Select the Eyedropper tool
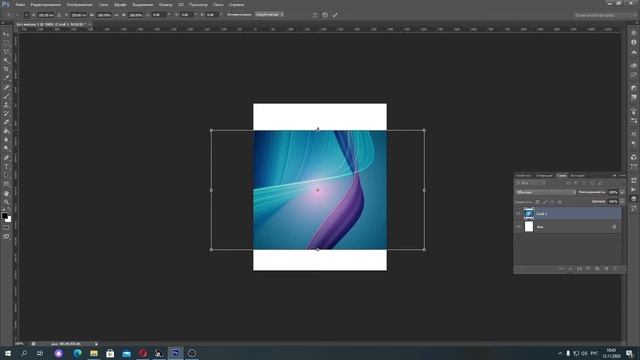This screenshot has height=360, width=640. [6, 78]
